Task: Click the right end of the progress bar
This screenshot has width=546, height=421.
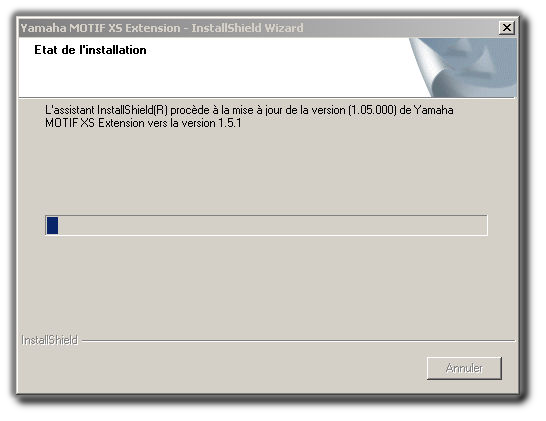Action: (481, 225)
